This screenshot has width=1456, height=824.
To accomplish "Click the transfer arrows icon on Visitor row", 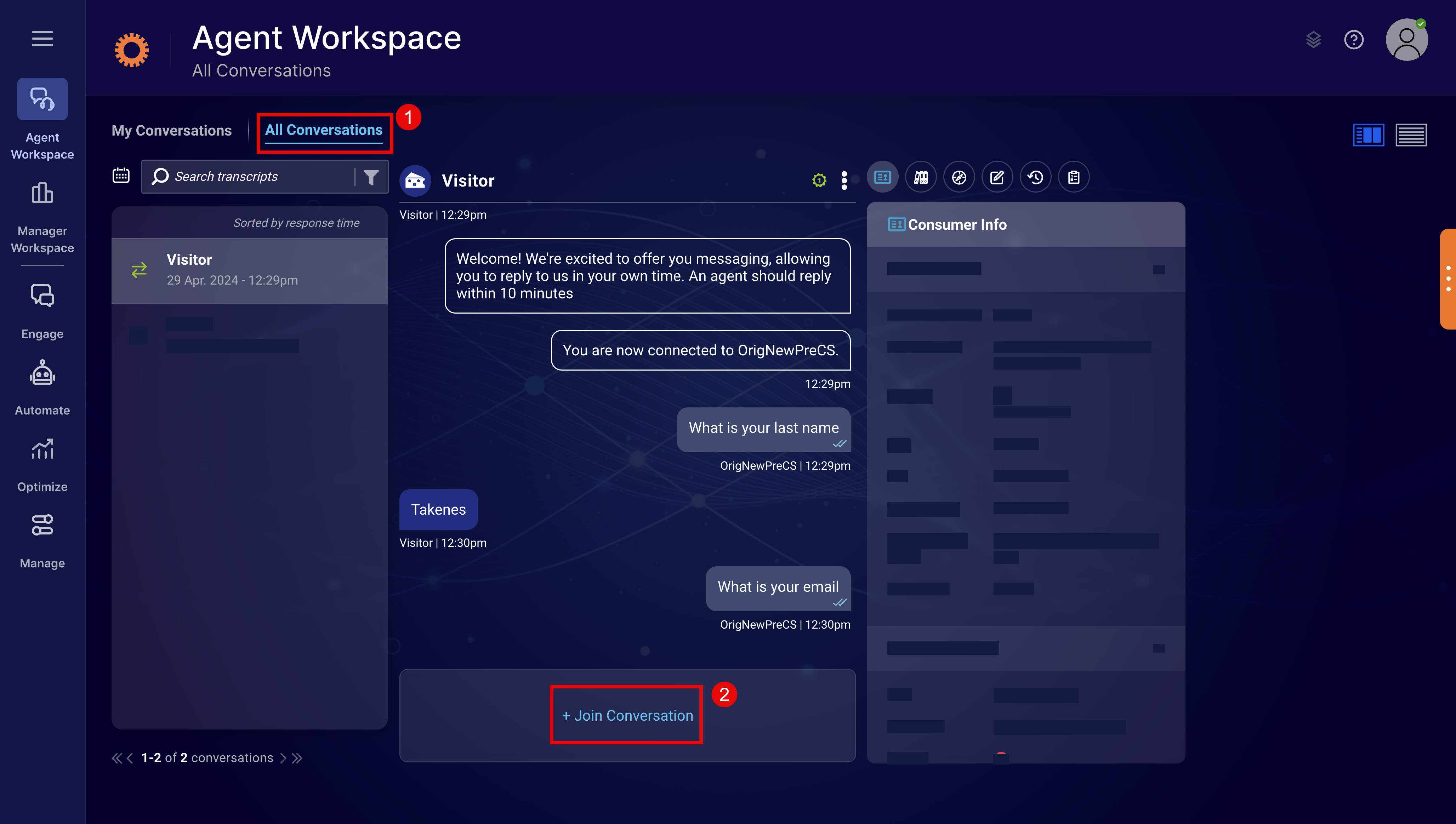I will click(139, 270).
